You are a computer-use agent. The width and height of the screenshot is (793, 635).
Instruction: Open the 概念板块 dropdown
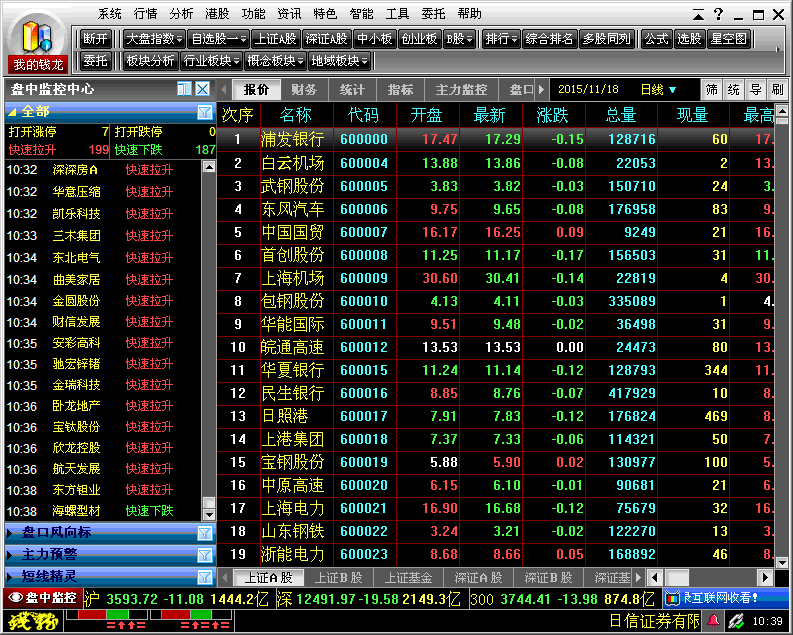[x=275, y=61]
